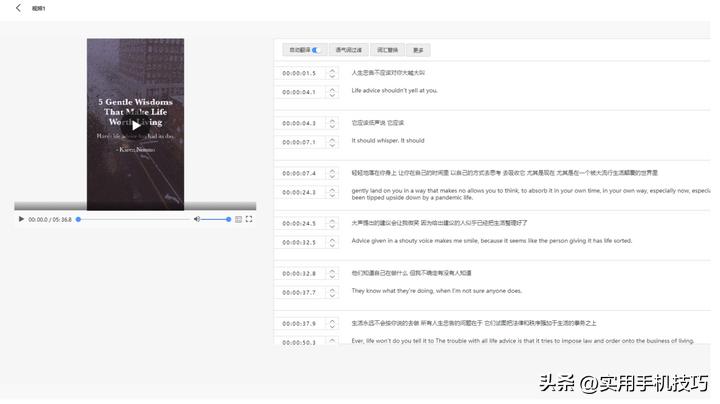The image size is (720, 404).
Task: Click the Chinese subtitle line at 00:00:04.3
Action: coord(378,123)
